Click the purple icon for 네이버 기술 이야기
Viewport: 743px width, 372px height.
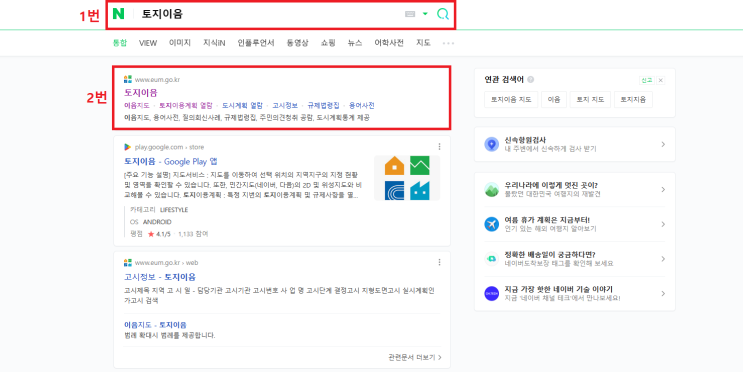pos(491,293)
